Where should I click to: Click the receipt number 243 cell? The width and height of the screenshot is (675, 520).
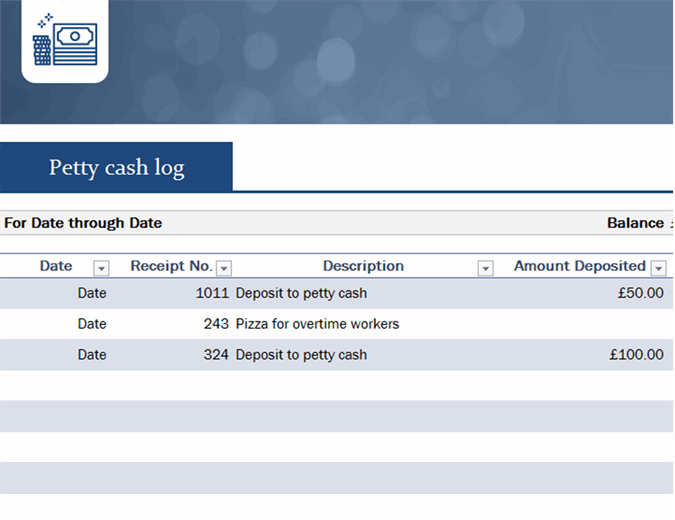[216, 324]
